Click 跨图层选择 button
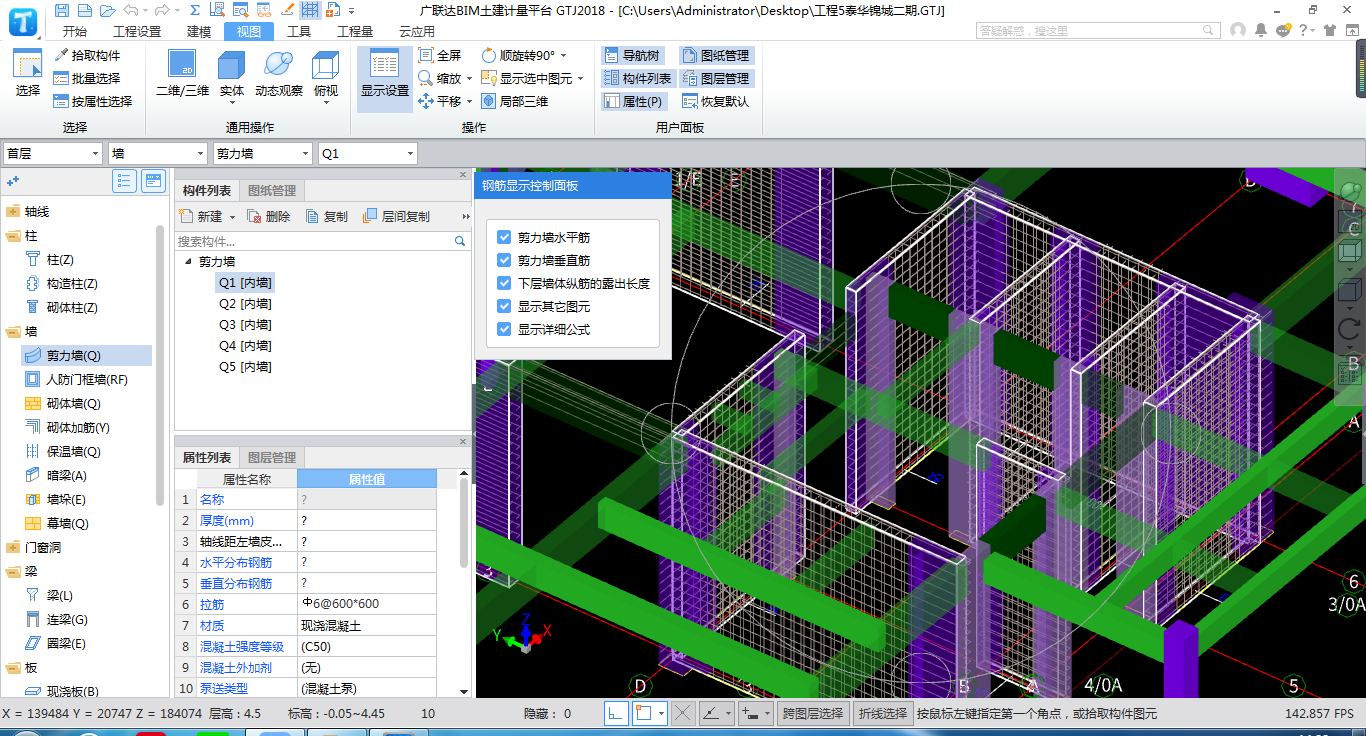Screen dimensions: 1366x736 pyautogui.click(x=813, y=713)
